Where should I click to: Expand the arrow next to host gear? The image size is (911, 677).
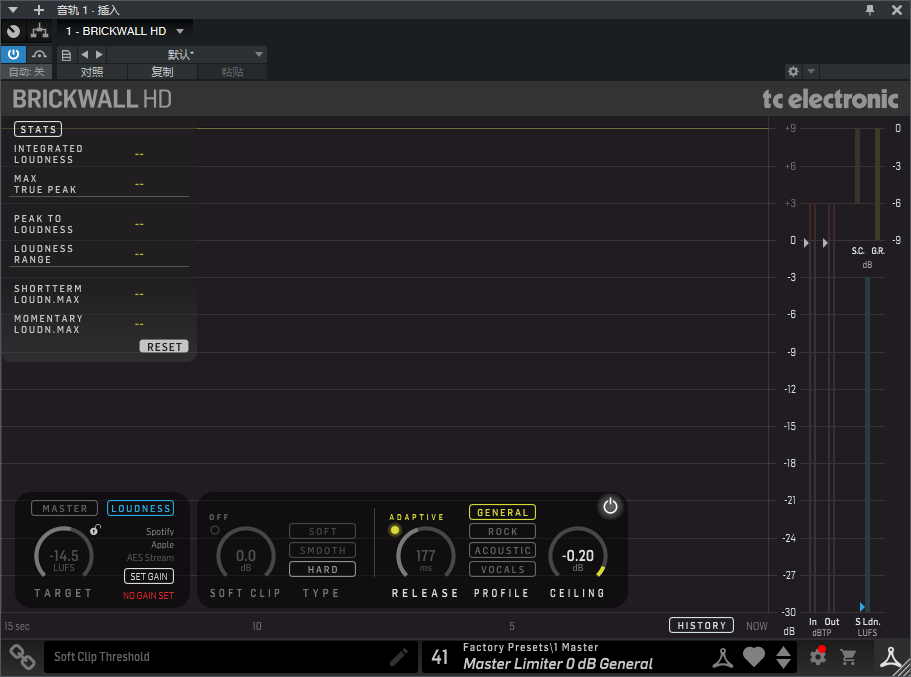pyautogui.click(x=811, y=71)
